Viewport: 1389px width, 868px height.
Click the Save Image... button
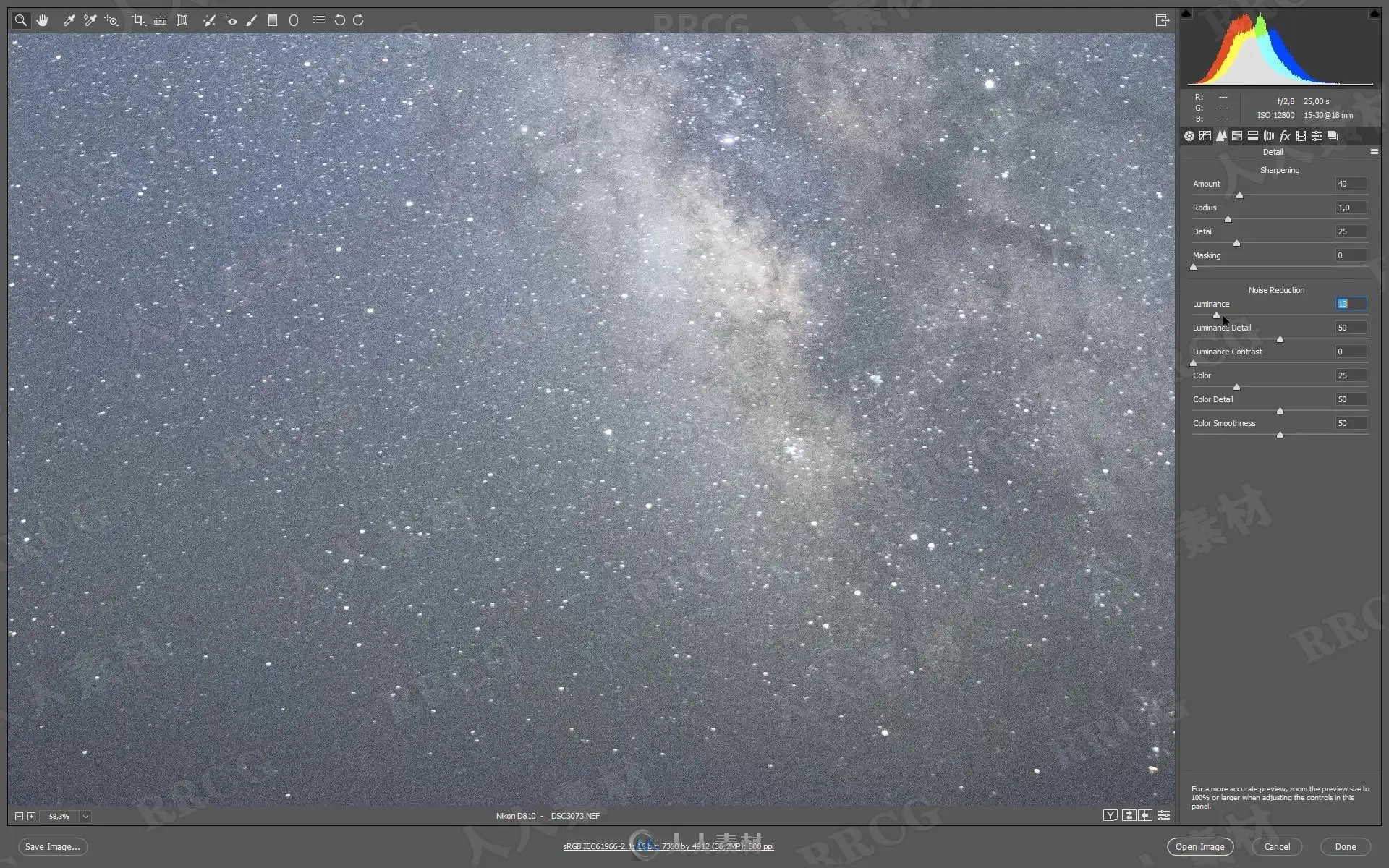click(x=52, y=847)
